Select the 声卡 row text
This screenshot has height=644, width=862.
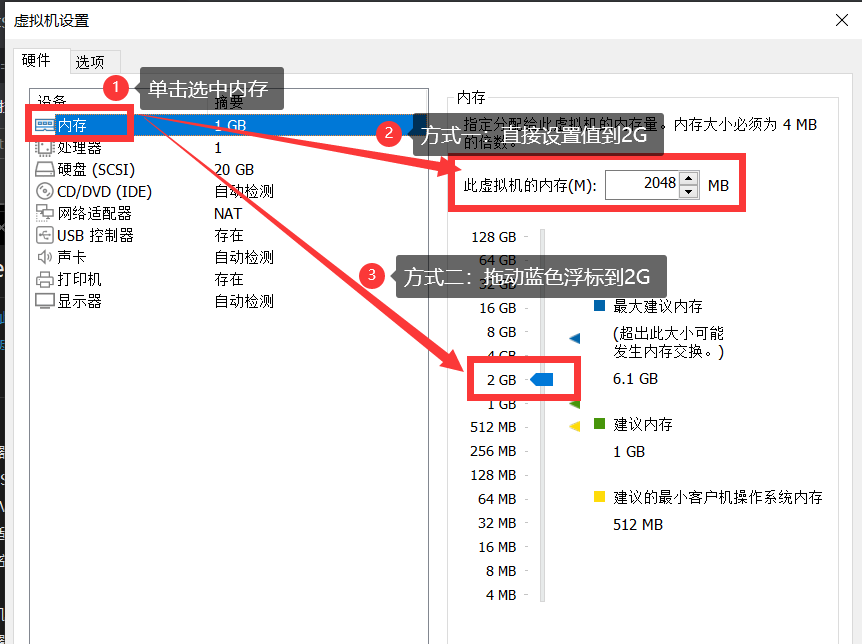[72, 257]
